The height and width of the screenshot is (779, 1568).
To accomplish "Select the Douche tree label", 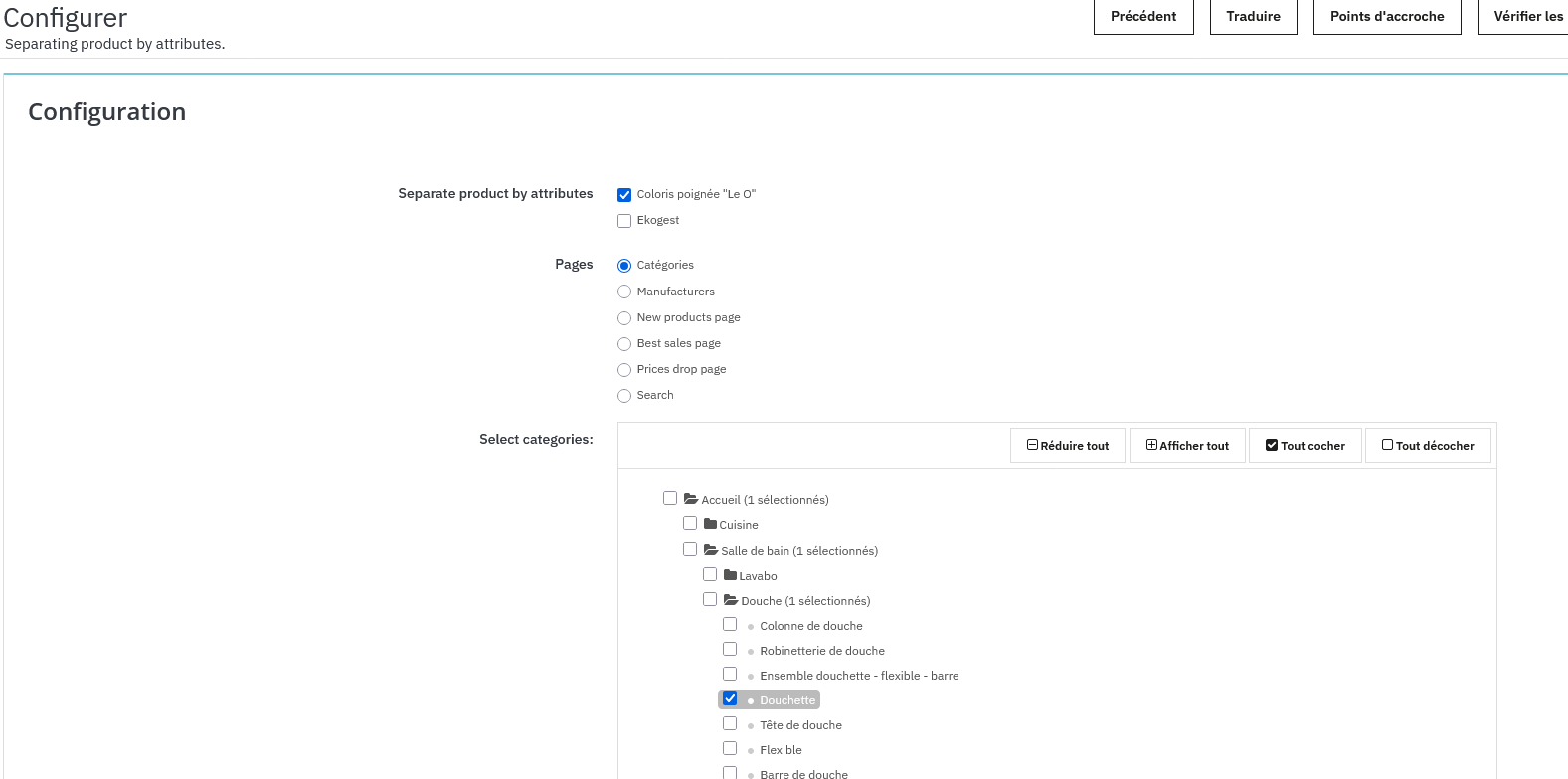I will coord(805,601).
